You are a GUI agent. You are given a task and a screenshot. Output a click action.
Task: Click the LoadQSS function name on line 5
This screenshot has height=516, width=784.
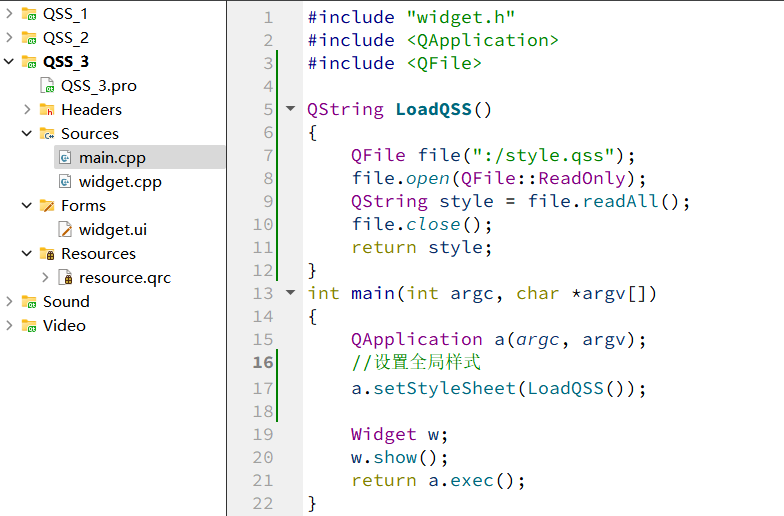point(434,109)
